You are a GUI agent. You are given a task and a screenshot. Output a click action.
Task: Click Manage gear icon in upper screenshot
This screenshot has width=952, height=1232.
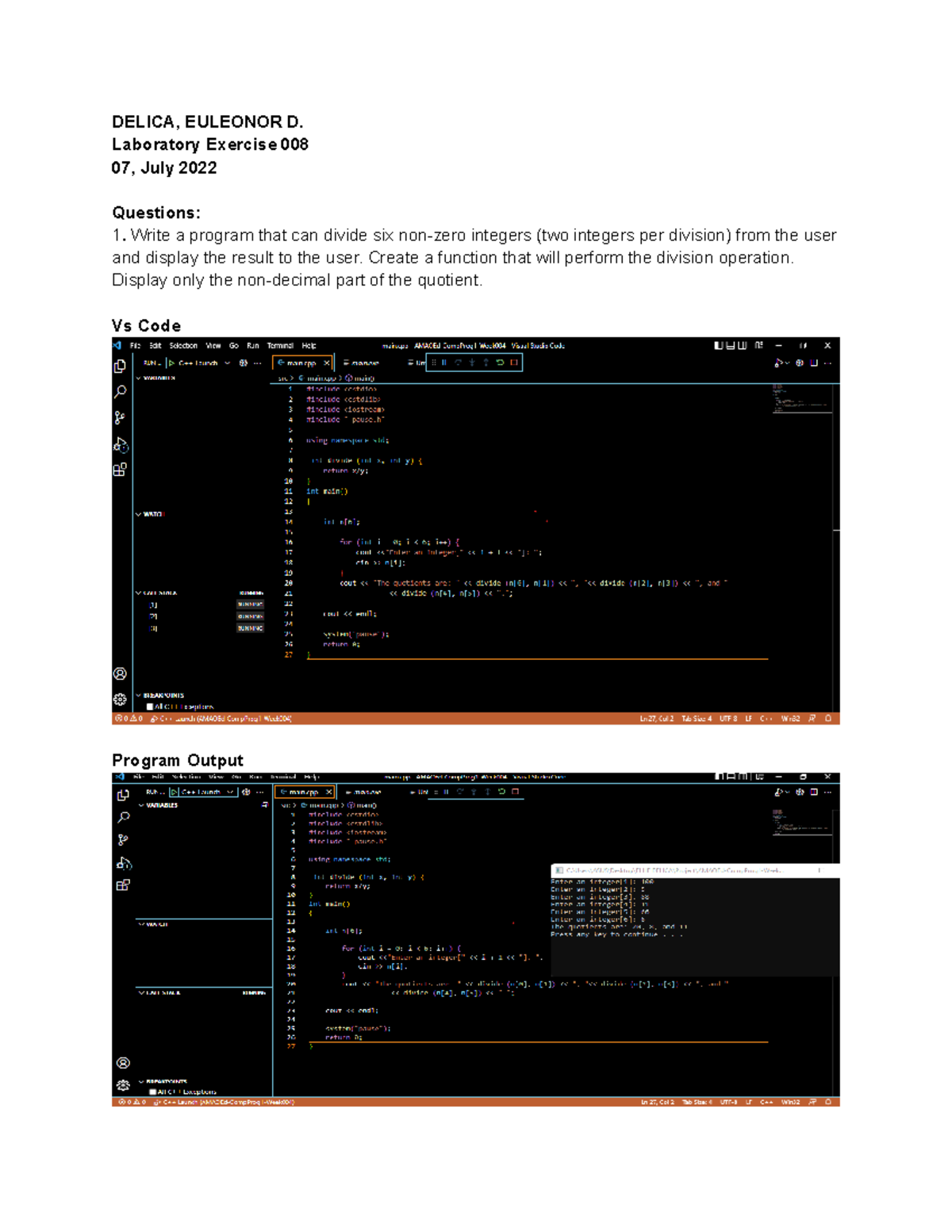120,700
